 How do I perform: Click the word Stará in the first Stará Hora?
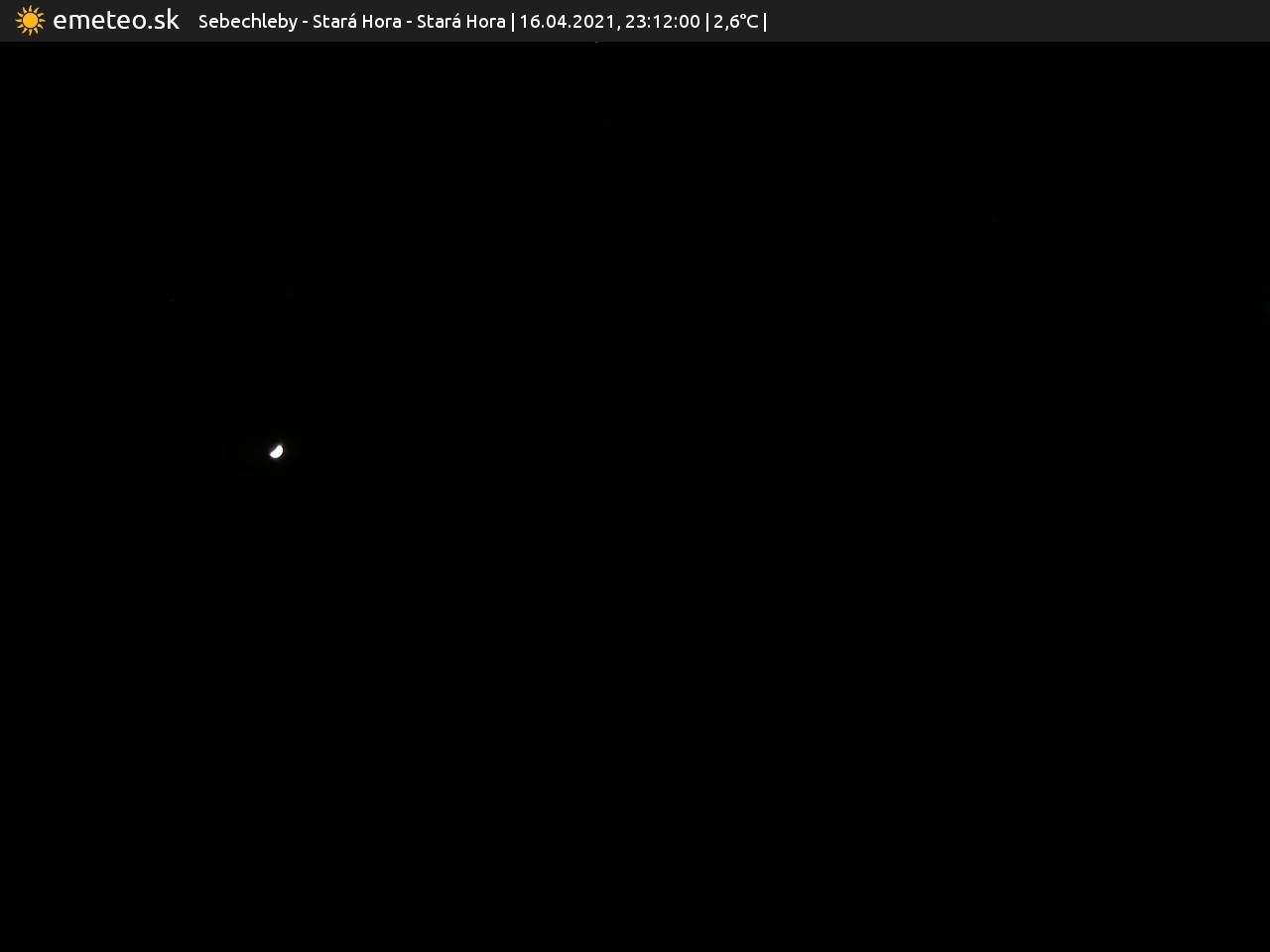(334, 22)
